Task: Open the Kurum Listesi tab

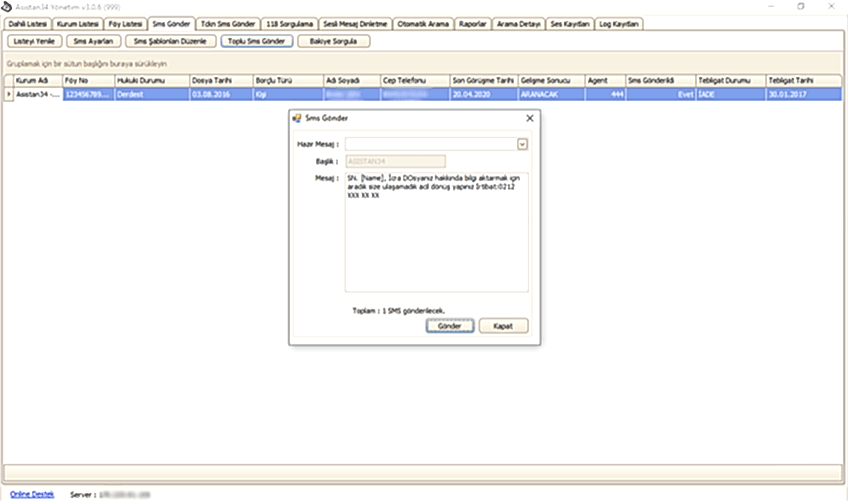Action: [x=79, y=23]
